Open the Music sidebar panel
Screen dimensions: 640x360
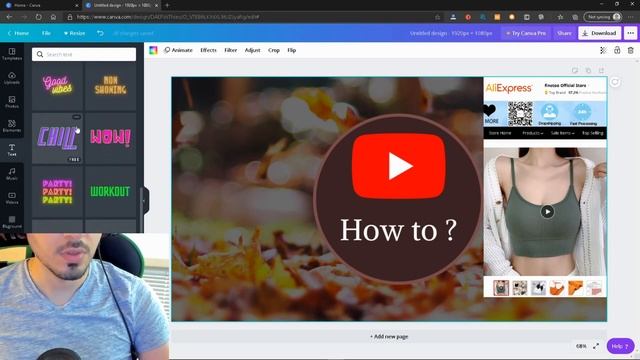coord(12,174)
